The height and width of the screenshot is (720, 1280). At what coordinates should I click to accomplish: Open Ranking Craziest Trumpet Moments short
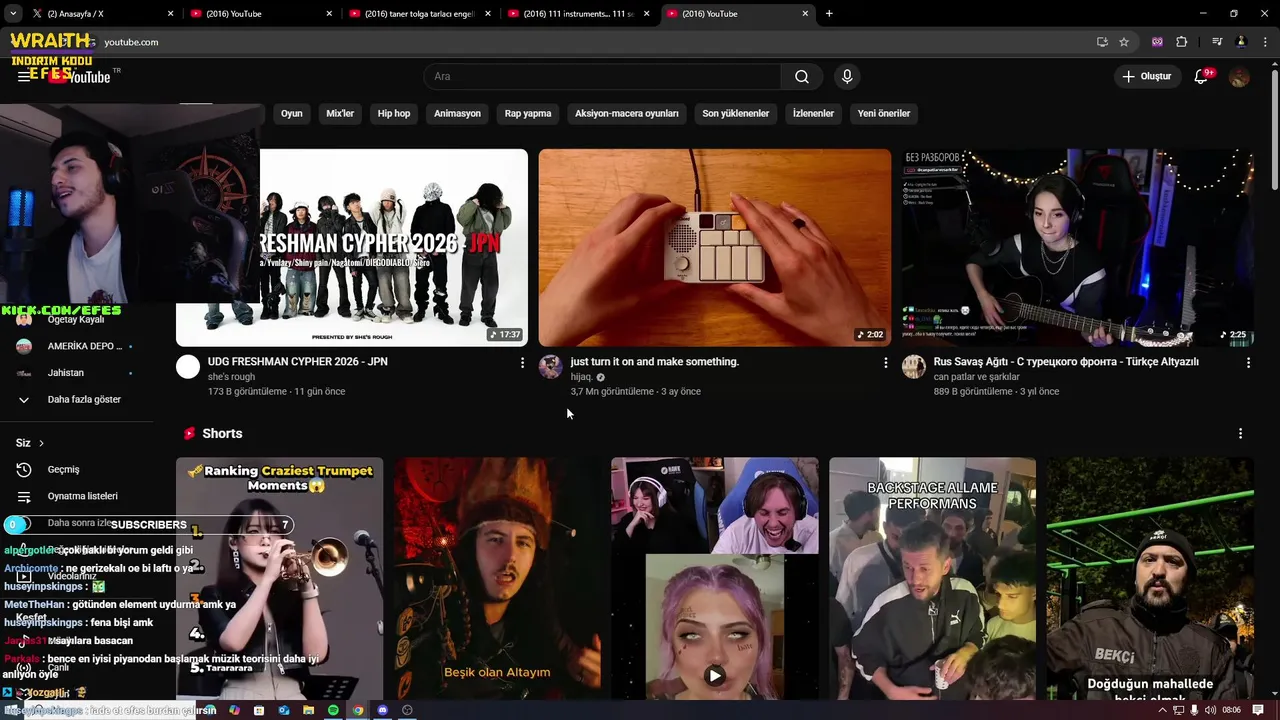pos(279,578)
